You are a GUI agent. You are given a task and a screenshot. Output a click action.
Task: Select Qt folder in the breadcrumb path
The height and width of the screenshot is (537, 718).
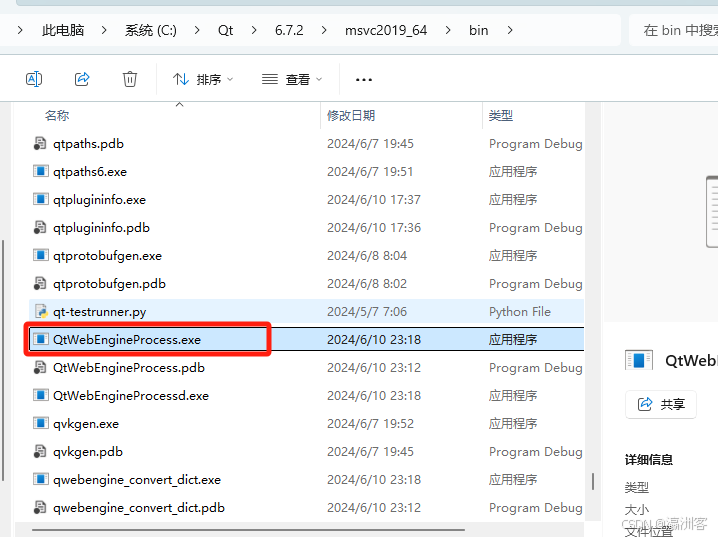click(225, 30)
